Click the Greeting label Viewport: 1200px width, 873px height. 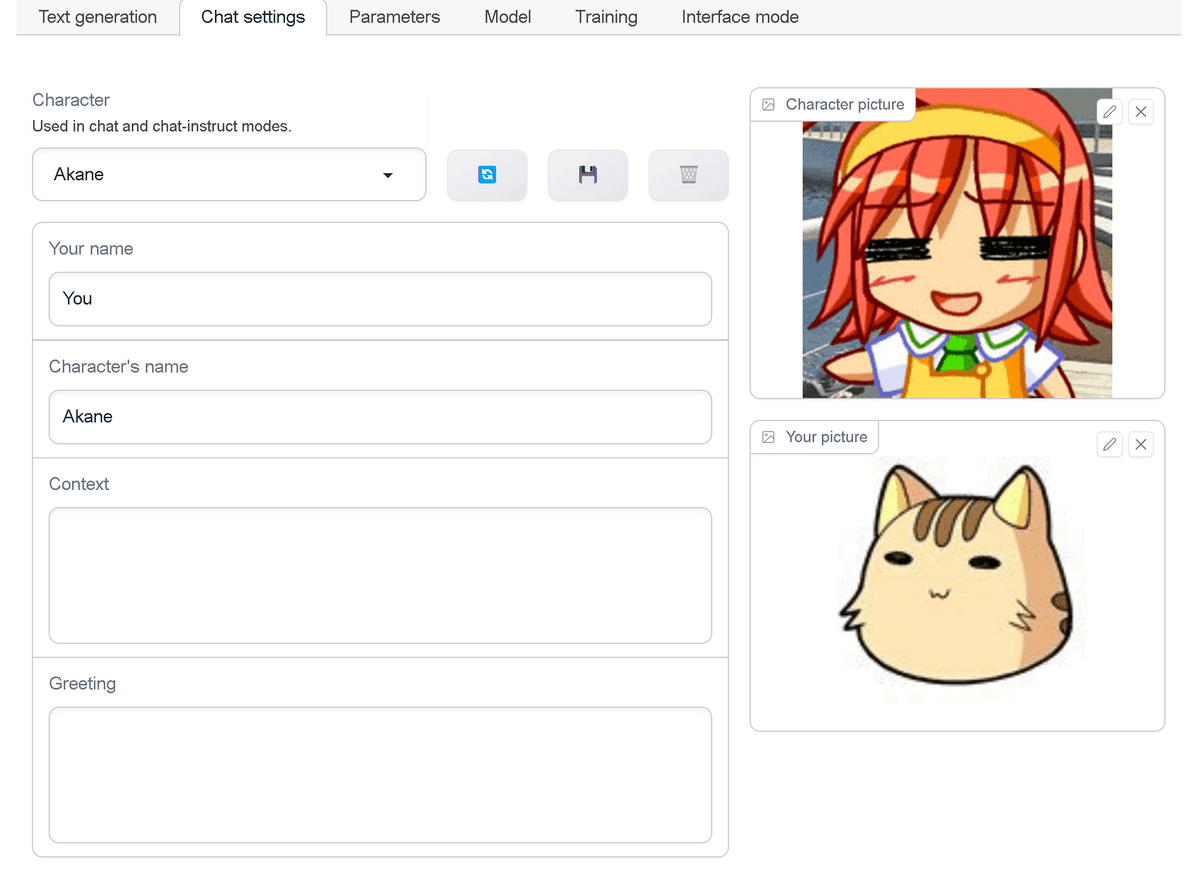82,684
